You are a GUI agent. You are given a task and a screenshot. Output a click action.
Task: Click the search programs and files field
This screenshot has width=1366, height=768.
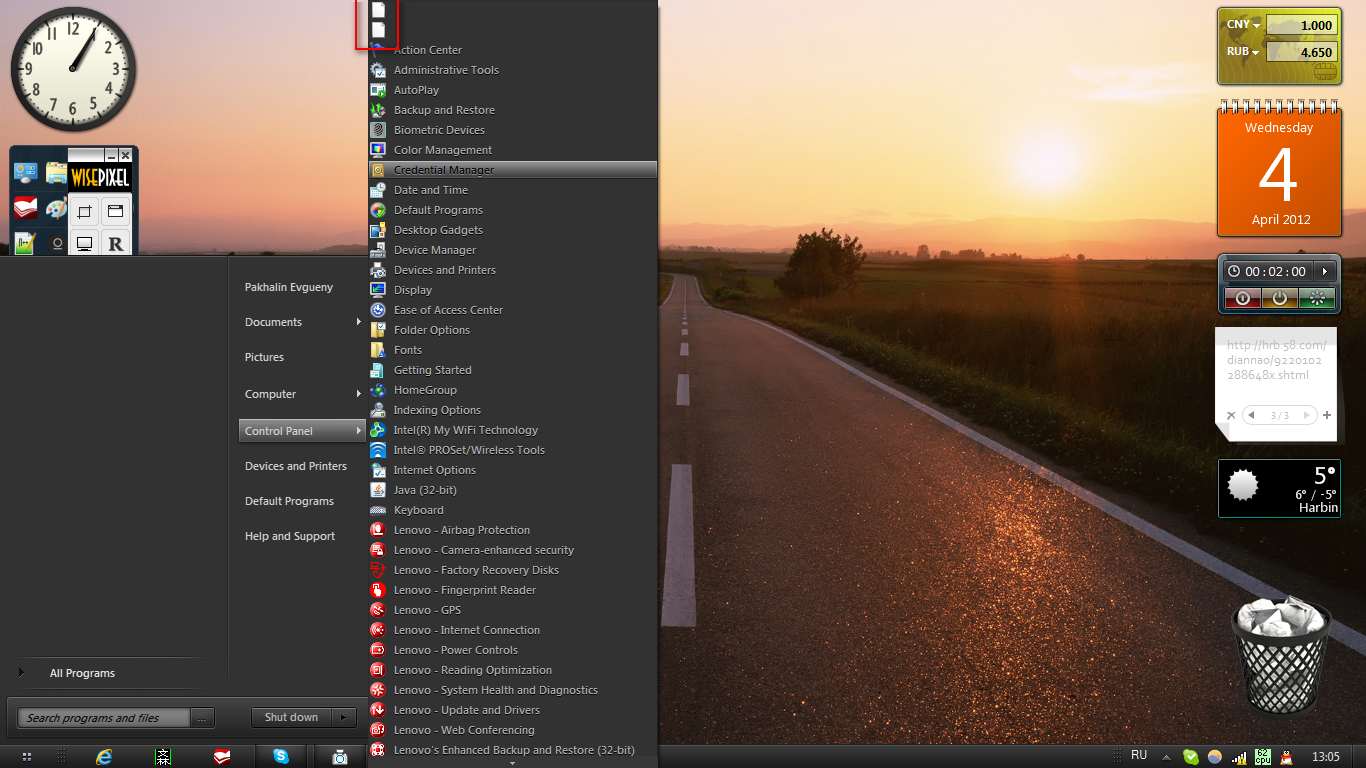(103, 718)
